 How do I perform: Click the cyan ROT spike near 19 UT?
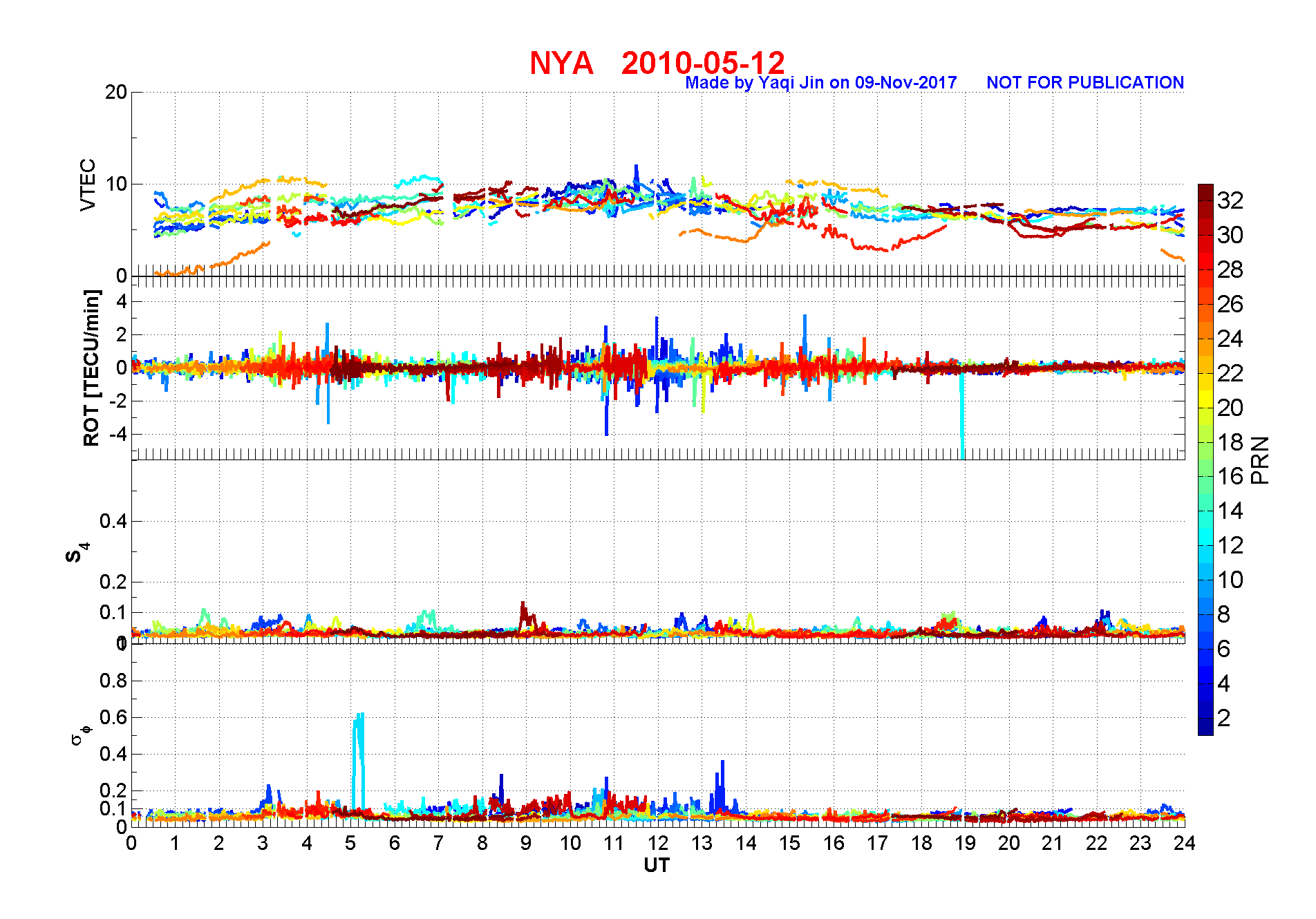[x=961, y=415]
